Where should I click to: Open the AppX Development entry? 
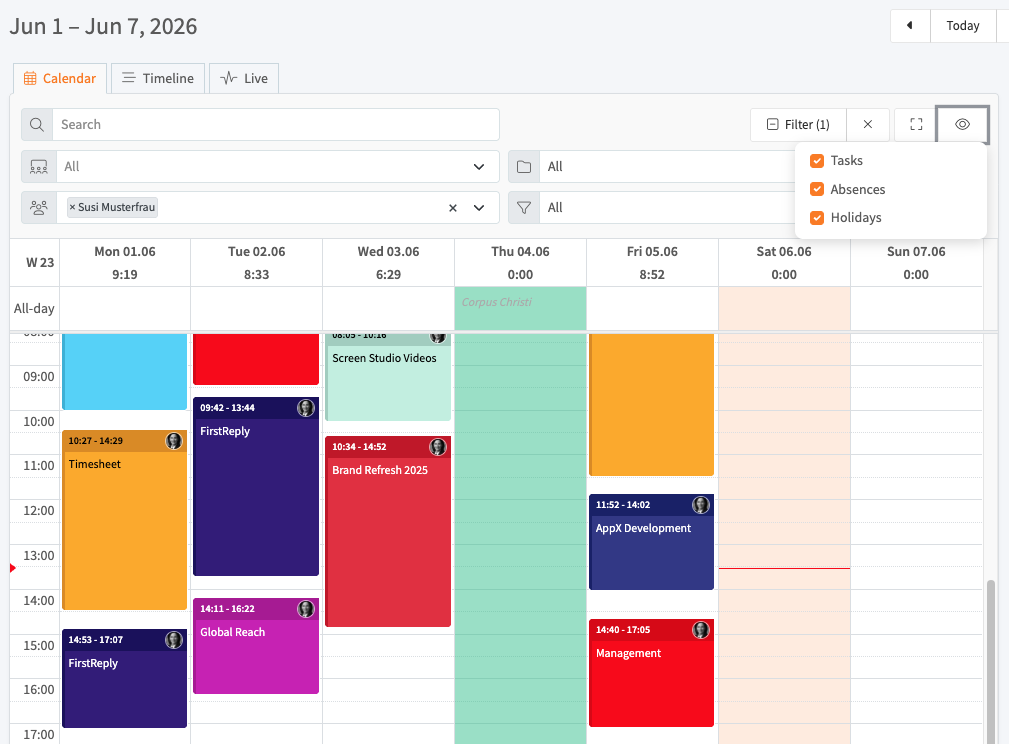pos(651,542)
